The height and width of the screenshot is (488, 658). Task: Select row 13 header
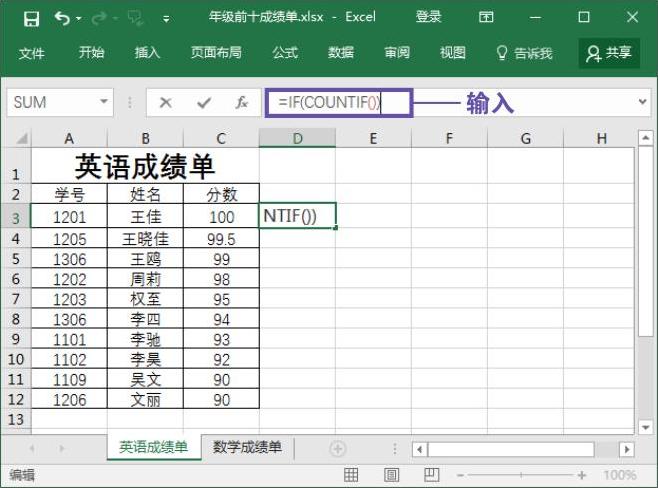16,420
